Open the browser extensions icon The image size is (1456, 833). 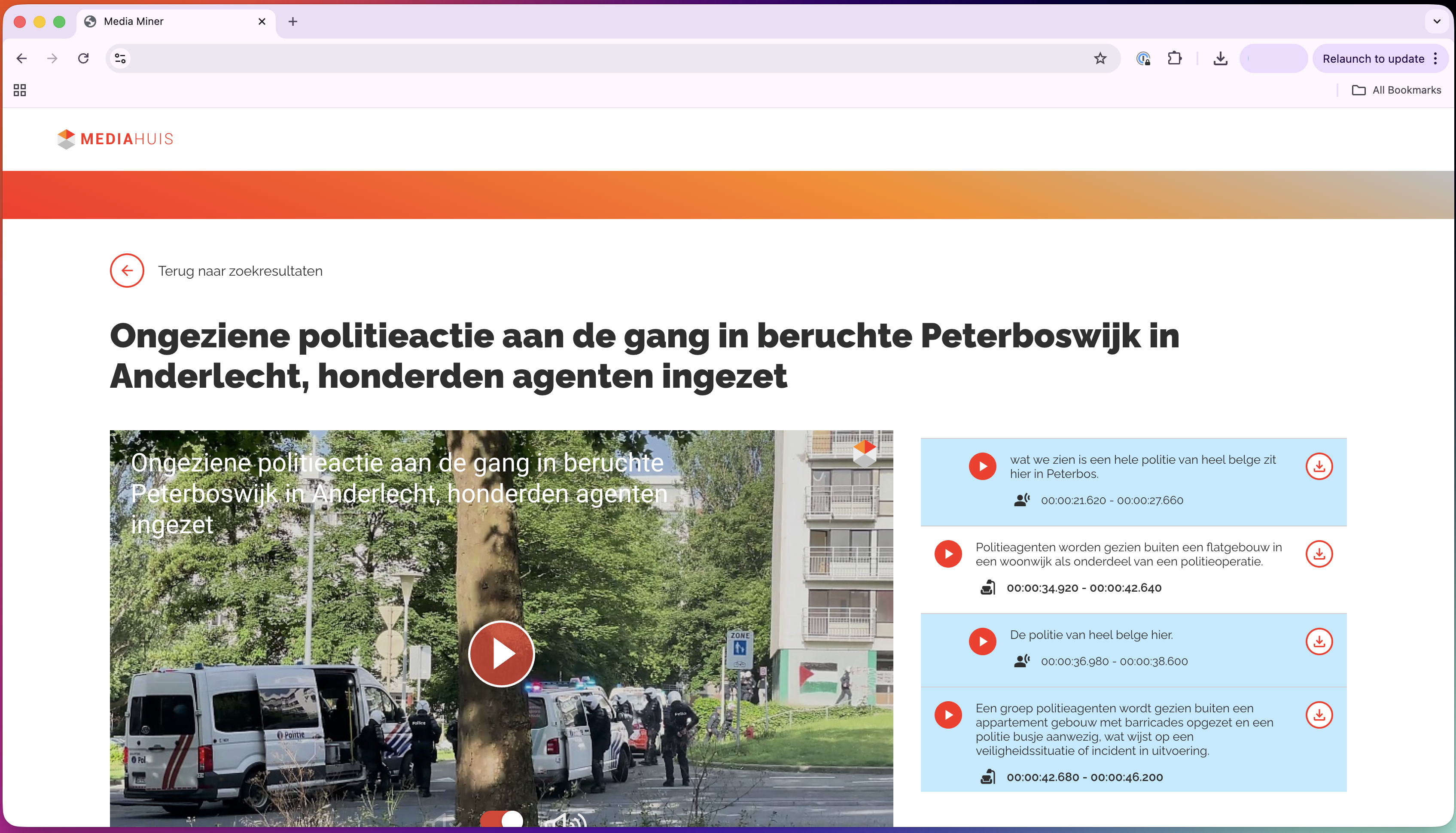coord(1175,58)
